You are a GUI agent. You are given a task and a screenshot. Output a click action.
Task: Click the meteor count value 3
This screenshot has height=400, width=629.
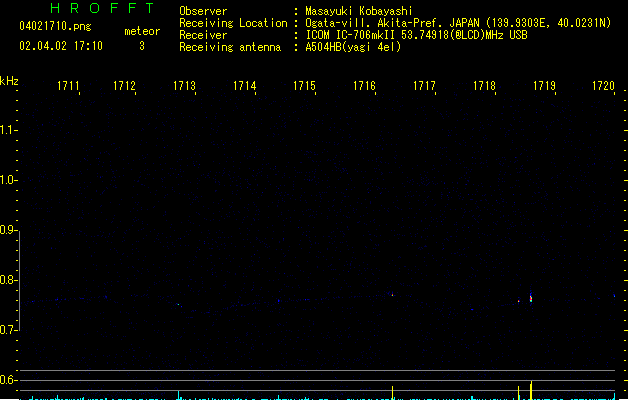click(x=142, y=46)
